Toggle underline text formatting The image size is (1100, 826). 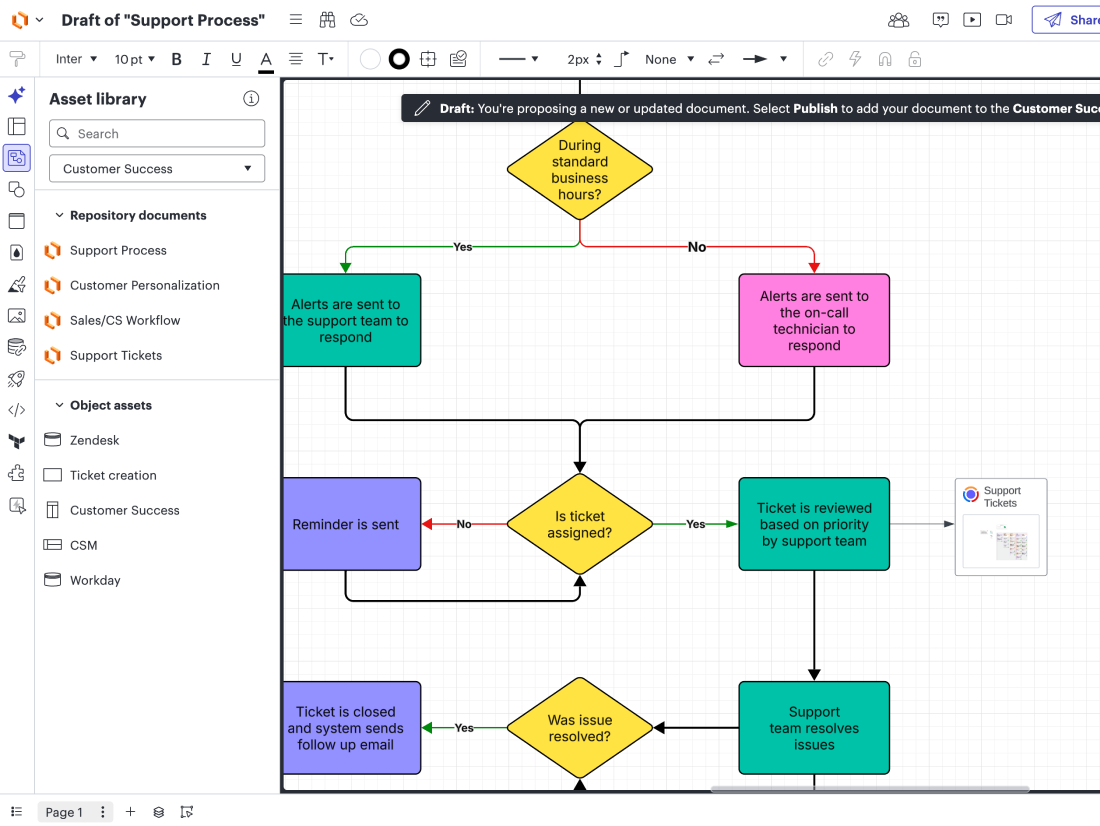tap(236, 60)
